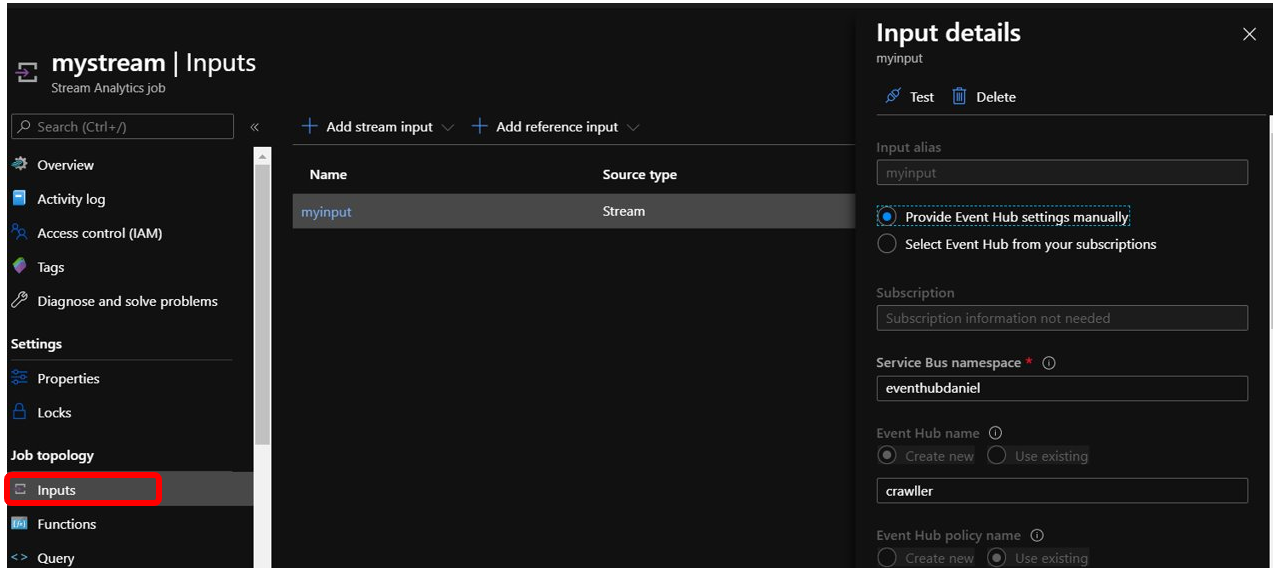1276x574 pixels.
Task: Click the Diagnose and solve problems wrench icon
Action: (19, 301)
